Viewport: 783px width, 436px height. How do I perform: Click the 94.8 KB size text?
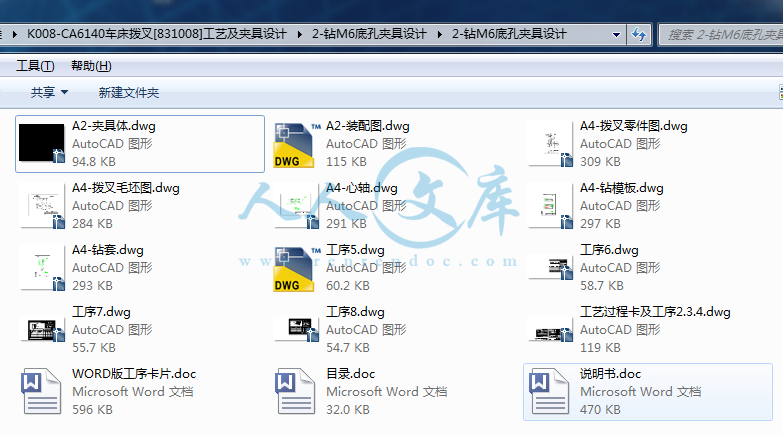coord(94,162)
